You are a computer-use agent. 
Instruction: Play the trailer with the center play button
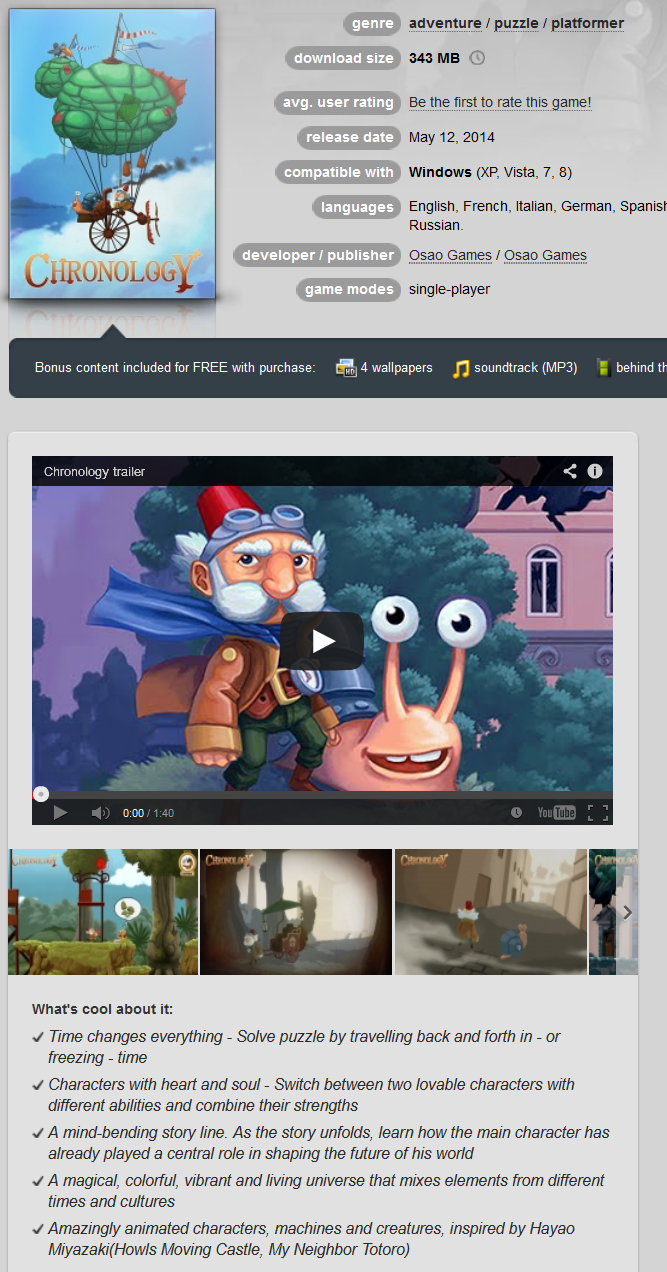coord(322,641)
